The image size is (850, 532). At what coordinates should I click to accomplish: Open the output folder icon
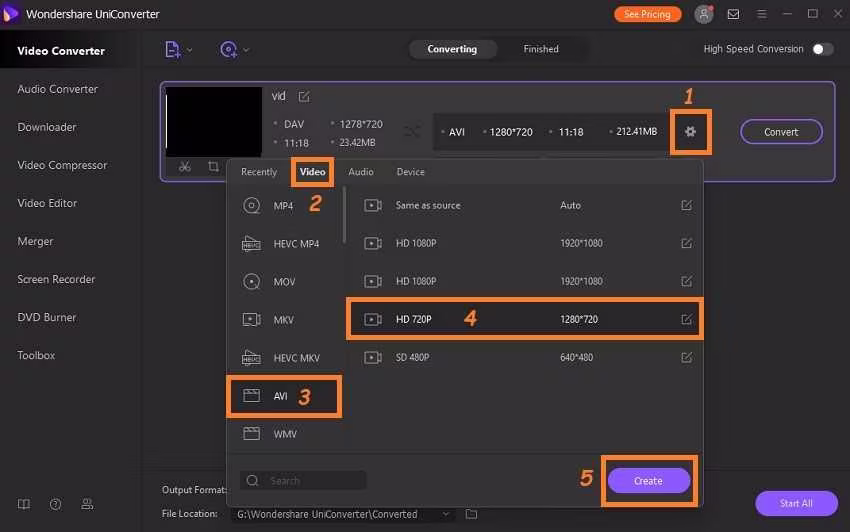(471, 514)
